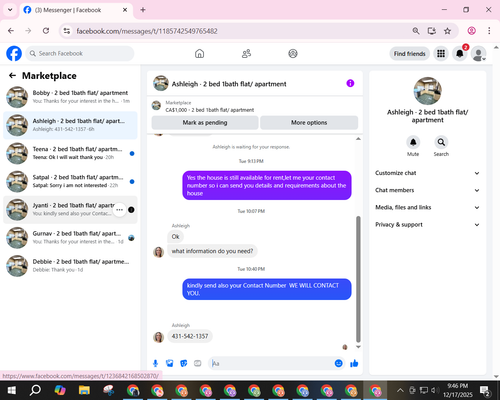Open the Chrome zoom magnifier icon
The image size is (500, 400).
(416, 31)
